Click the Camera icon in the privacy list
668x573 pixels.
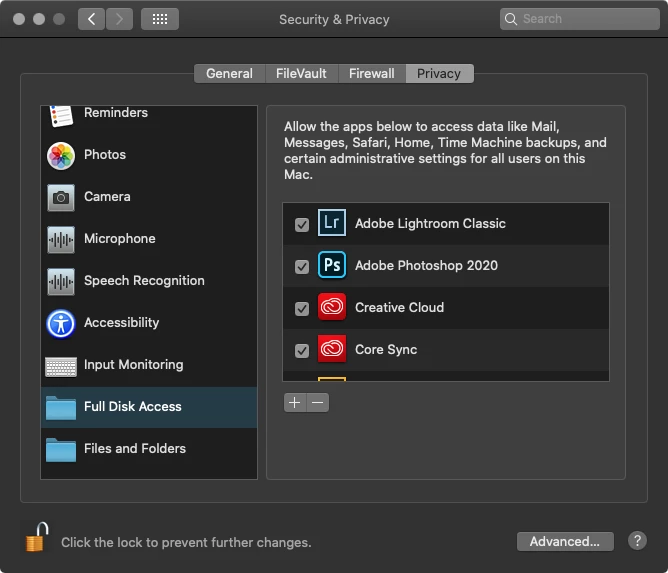point(61,198)
